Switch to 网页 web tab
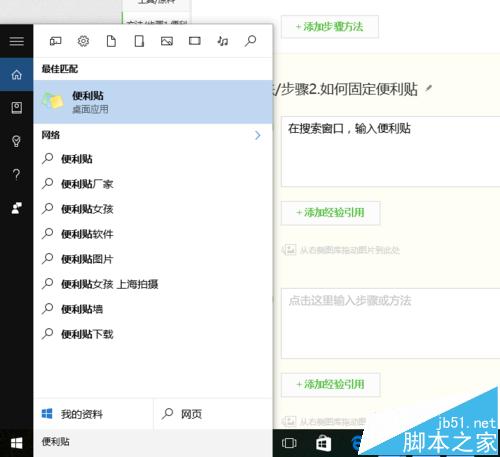This screenshot has height=457, width=500. coord(213,414)
